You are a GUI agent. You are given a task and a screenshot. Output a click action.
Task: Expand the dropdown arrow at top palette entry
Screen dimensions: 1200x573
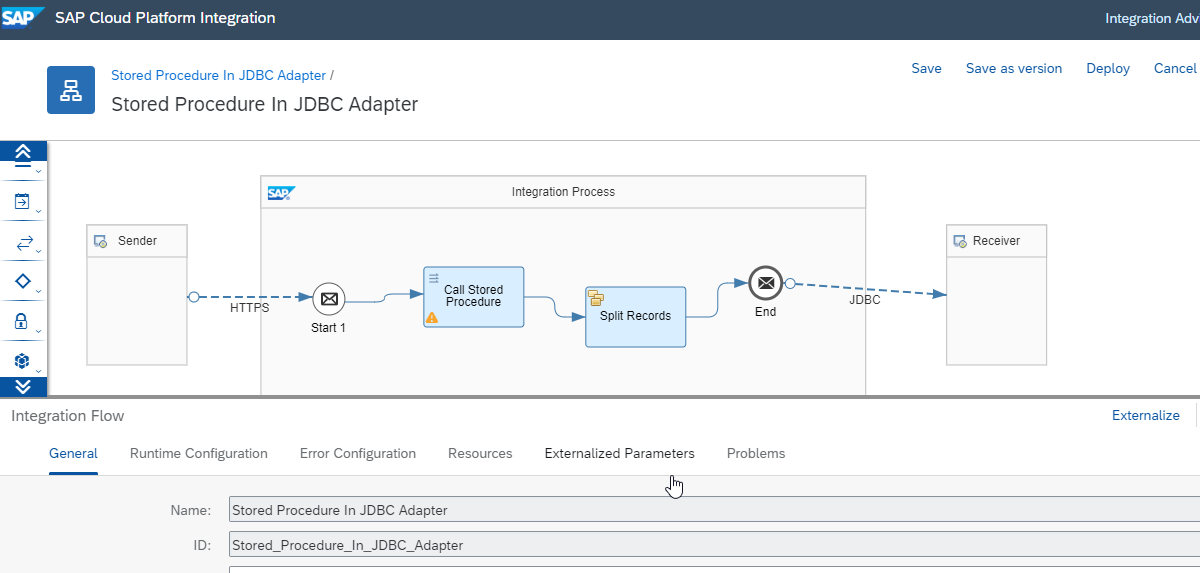pyautogui.click(x=39, y=172)
